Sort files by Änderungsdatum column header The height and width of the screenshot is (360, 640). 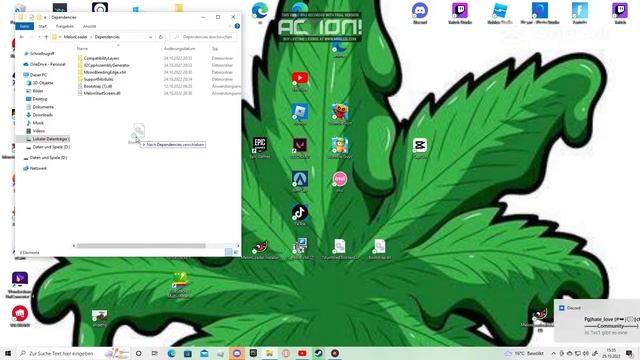coord(180,49)
